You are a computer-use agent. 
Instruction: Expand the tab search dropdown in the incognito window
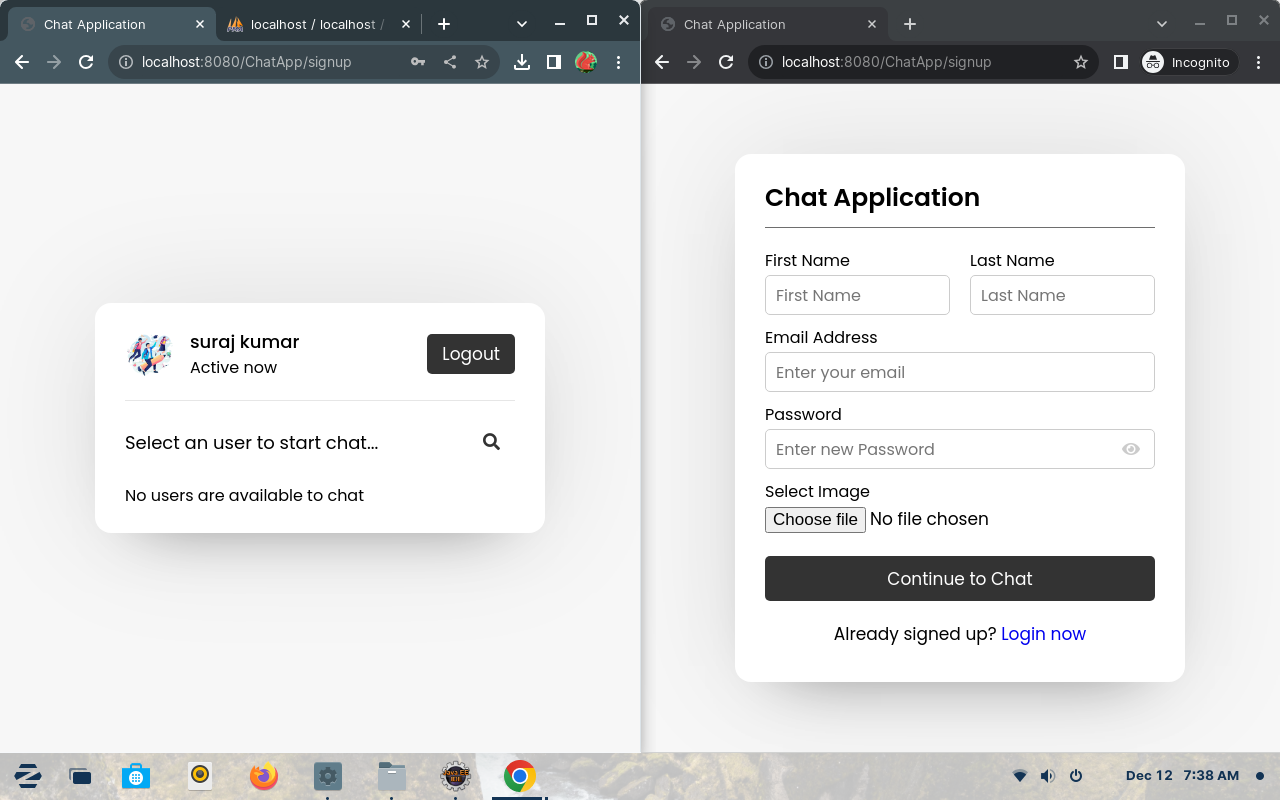coord(1161,24)
